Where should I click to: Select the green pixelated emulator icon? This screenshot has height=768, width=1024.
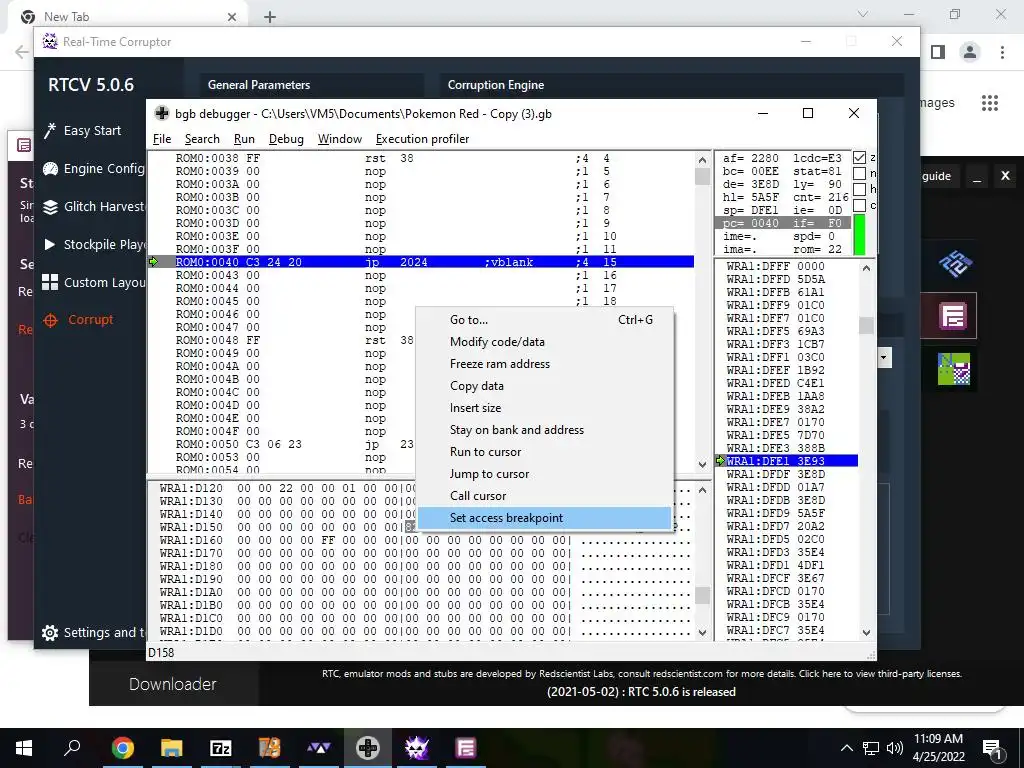coord(954,369)
